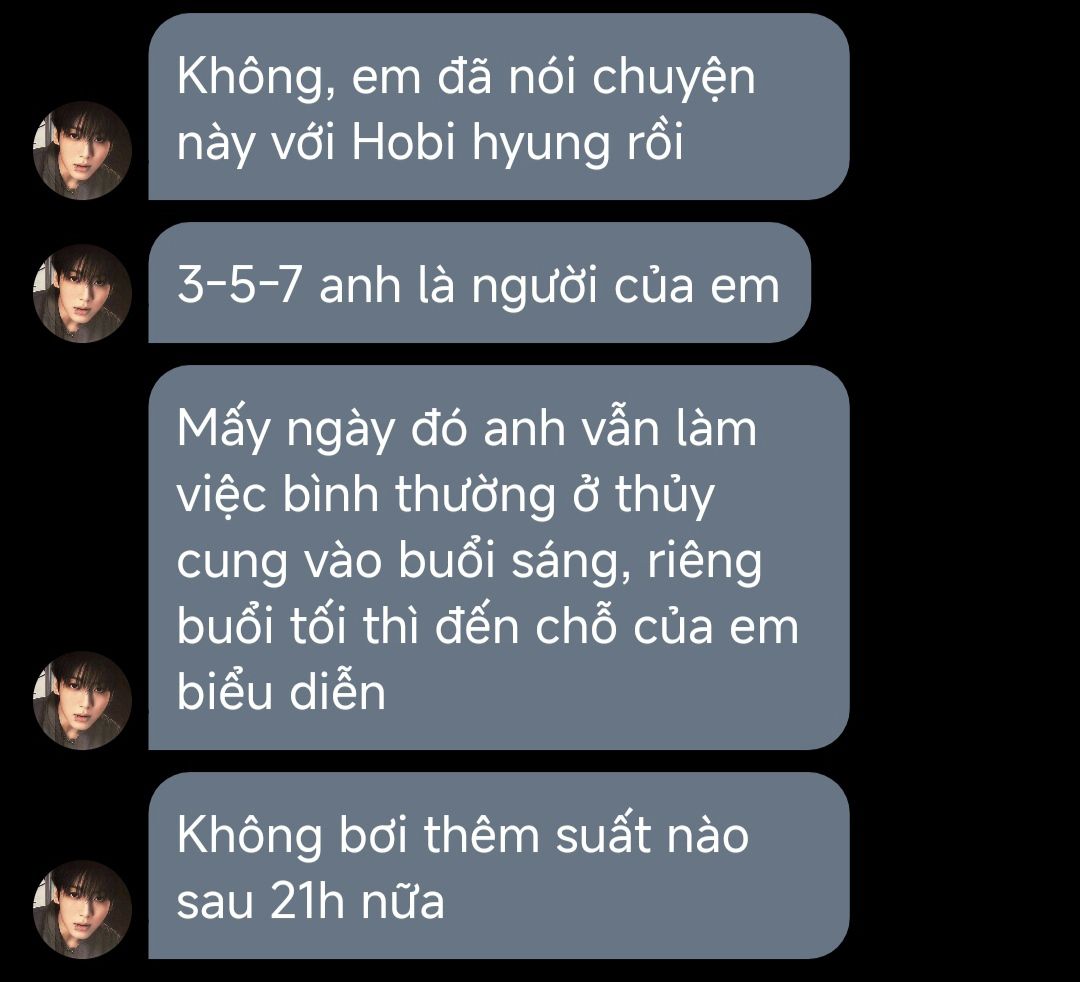Click the '3-5-7' text in second message
The image size is (1080, 982).
tap(239, 285)
